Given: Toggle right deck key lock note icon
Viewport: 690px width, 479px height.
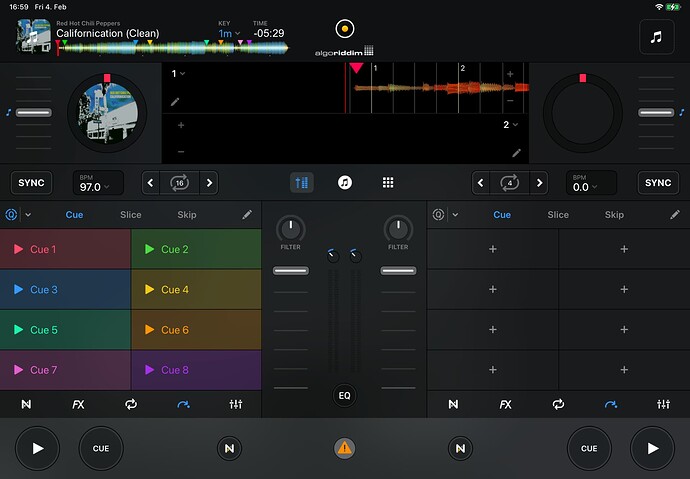Looking at the screenshot, I should pos(682,113).
